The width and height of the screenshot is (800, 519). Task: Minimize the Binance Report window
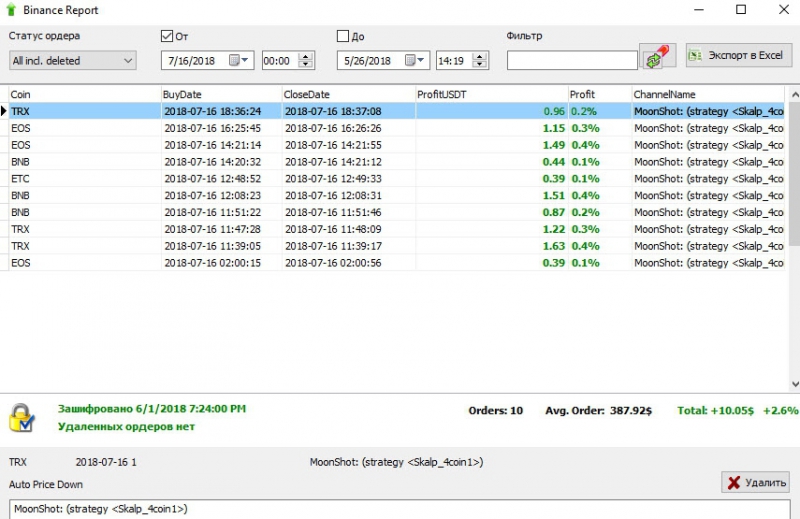(699, 10)
